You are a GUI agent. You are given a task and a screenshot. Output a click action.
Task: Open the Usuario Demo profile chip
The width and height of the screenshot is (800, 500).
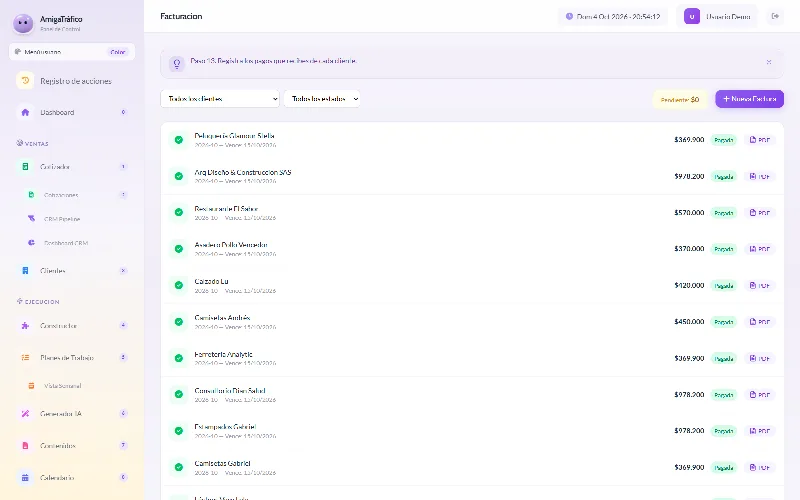click(717, 16)
